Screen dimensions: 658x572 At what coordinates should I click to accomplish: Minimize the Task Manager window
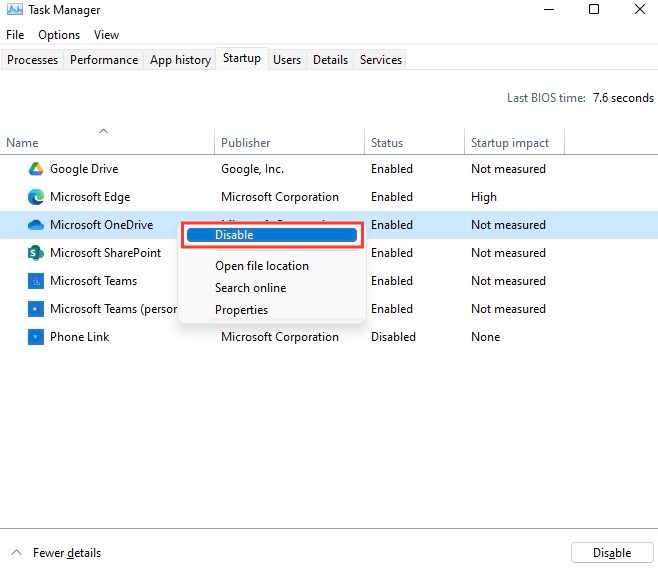pos(549,9)
